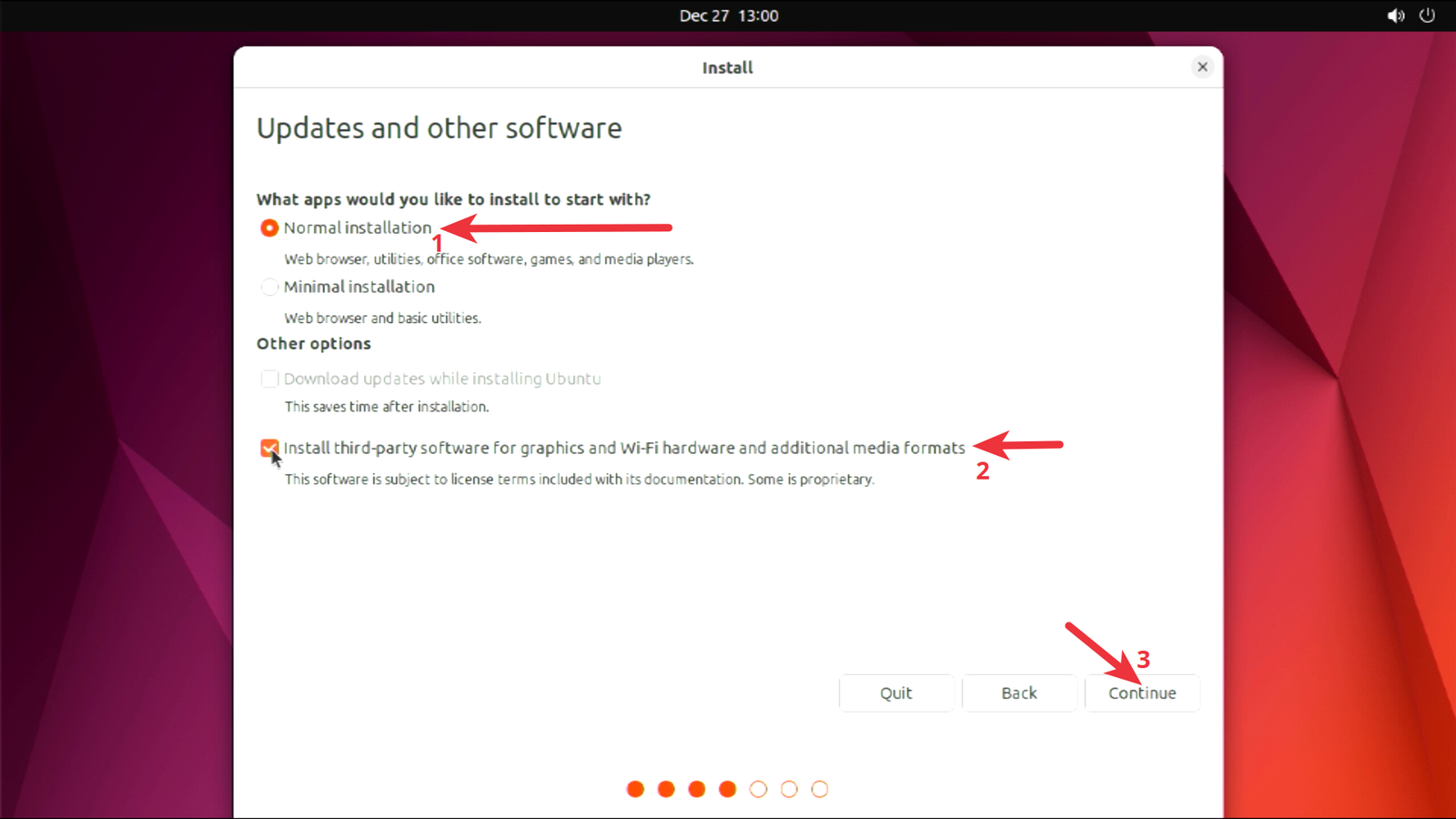Open the volume icon in top bar
This screenshot has width=1456, height=819.
(x=1395, y=15)
